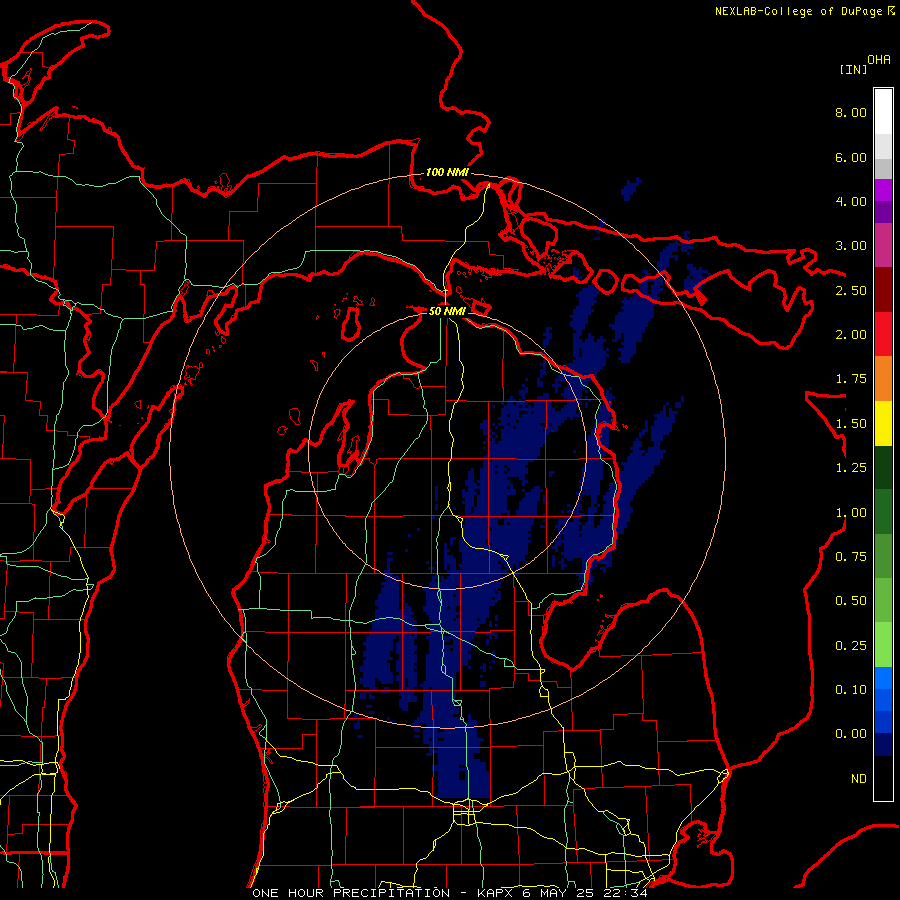The height and width of the screenshot is (900, 900).
Task: Click the OHA product label above legend
Action: click(879, 59)
